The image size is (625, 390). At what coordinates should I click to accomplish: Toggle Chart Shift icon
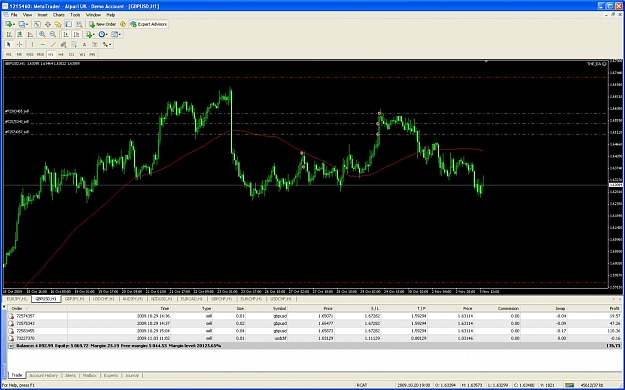(x=77, y=34)
